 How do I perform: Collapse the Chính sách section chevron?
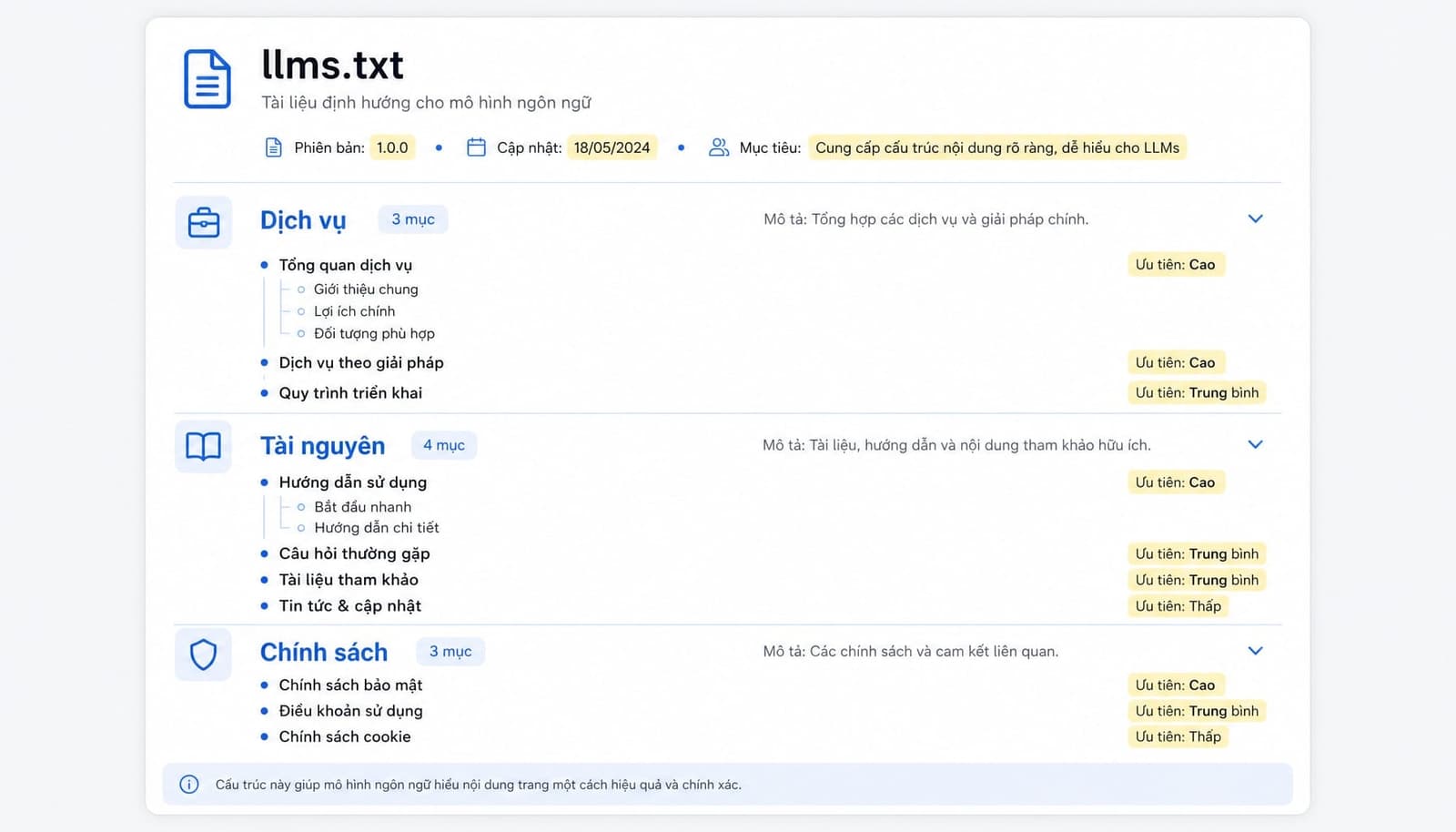pos(1255,651)
